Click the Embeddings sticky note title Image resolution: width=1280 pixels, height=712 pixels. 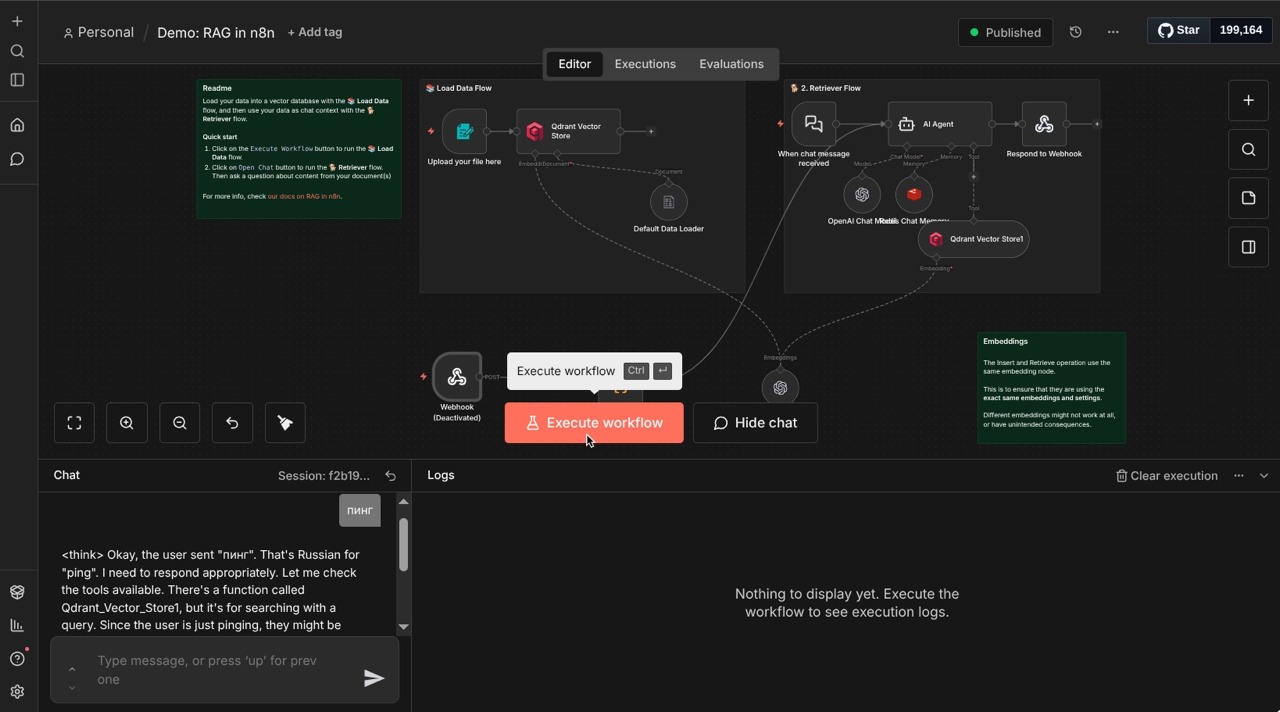[x=1005, y=341]
